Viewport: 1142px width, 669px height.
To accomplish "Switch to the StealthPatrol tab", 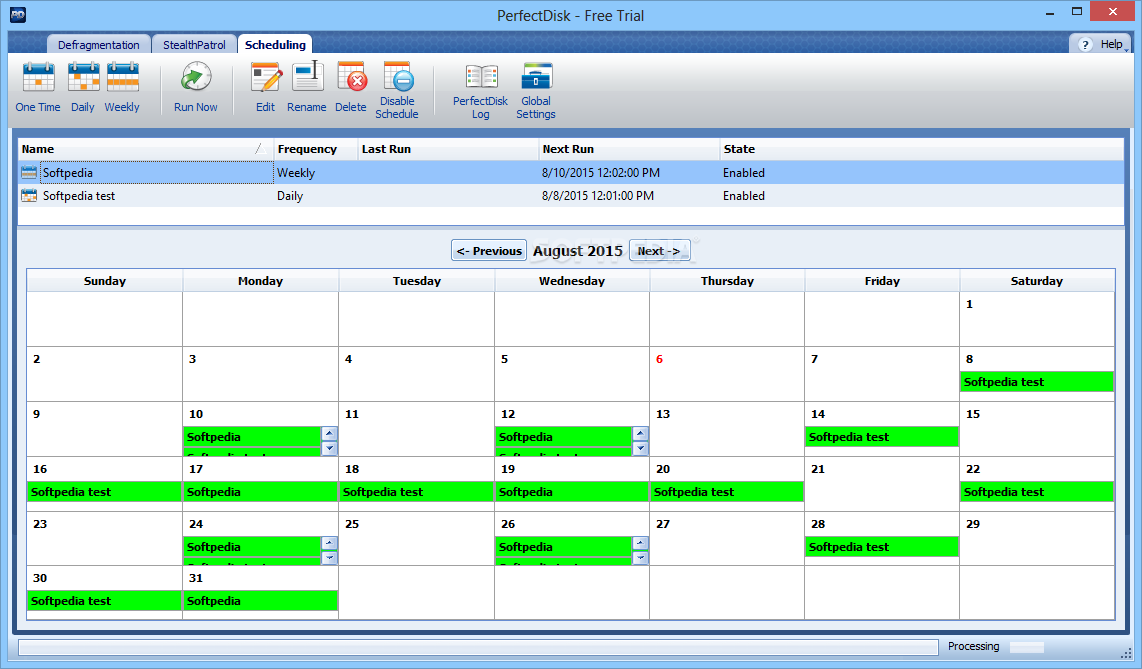I will click(194, 44).
